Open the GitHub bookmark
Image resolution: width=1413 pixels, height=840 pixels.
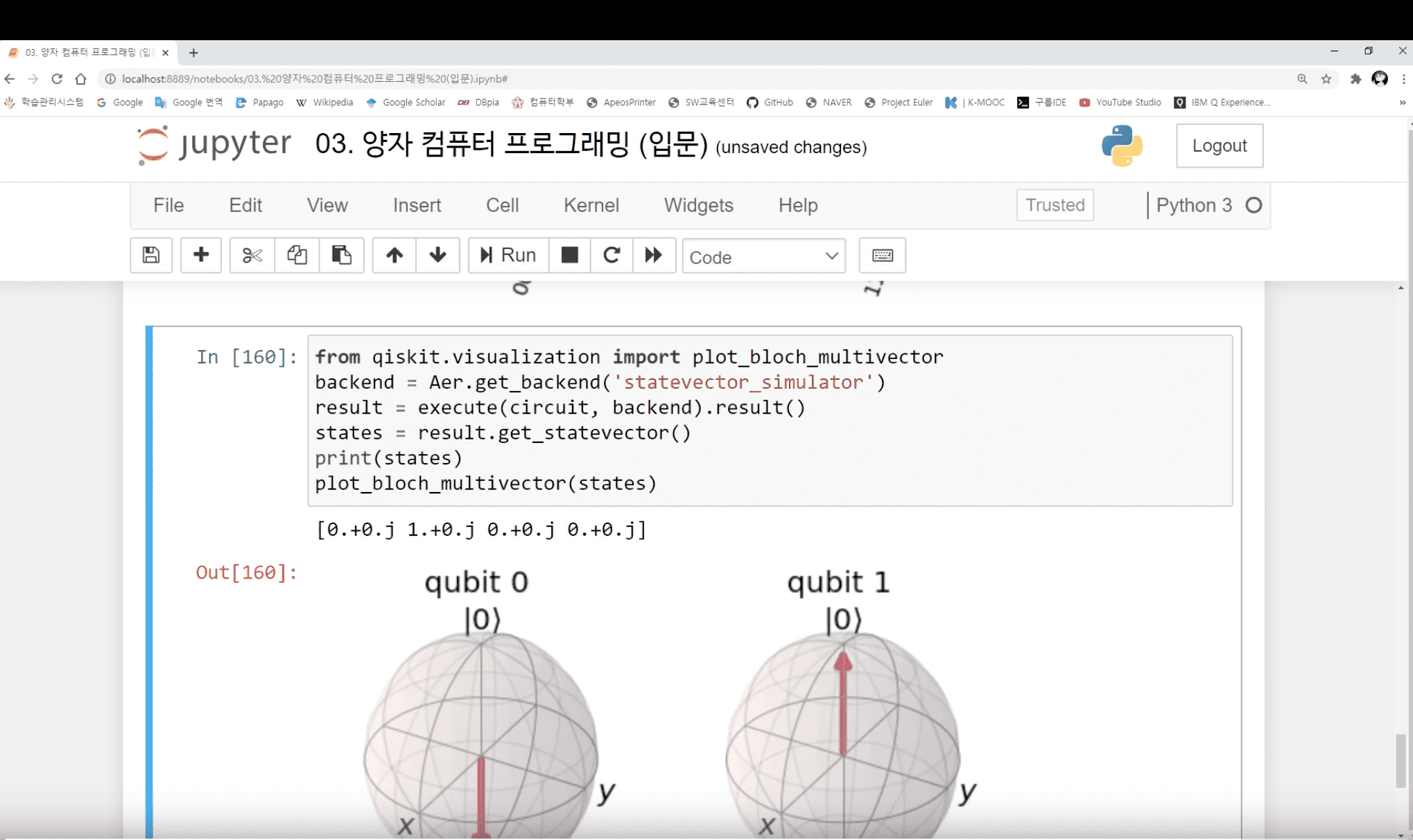tap(770, 103)
